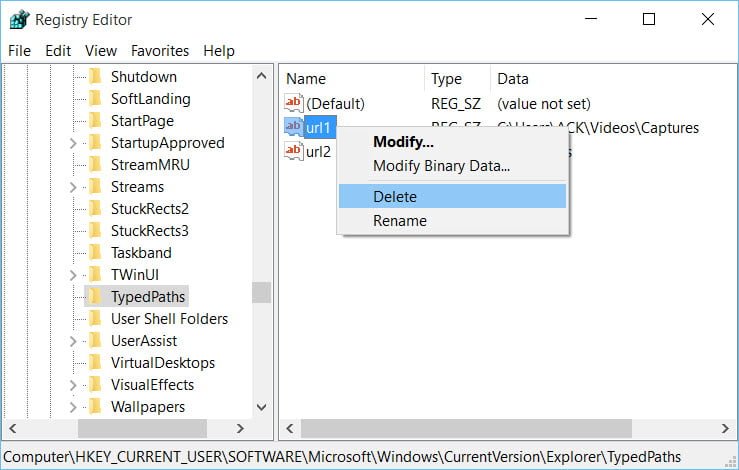This screenshot has width=739, height=470.
Task: Click the Registry Editor app icon in title bar
Action: click(x=20, y=20)
